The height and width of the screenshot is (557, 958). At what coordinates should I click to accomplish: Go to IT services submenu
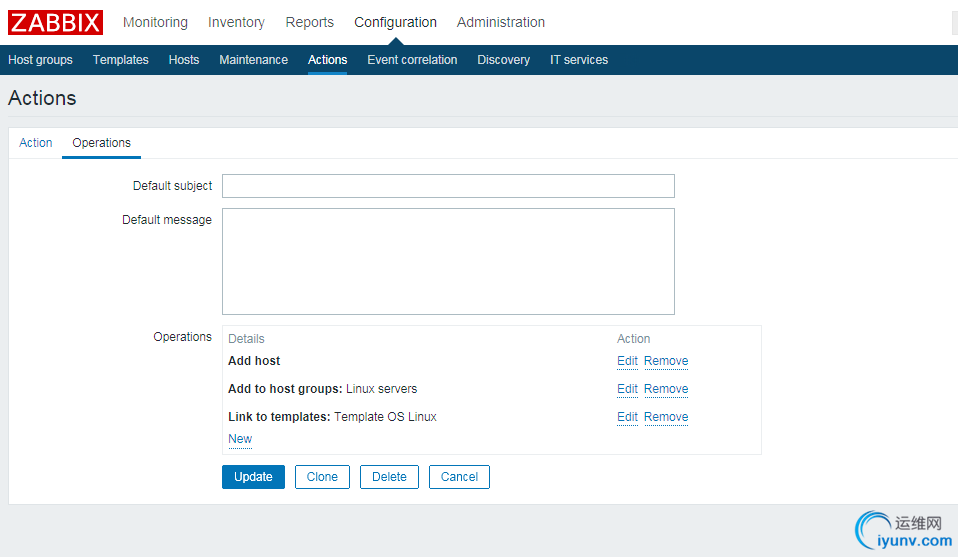tap(579, 60)
